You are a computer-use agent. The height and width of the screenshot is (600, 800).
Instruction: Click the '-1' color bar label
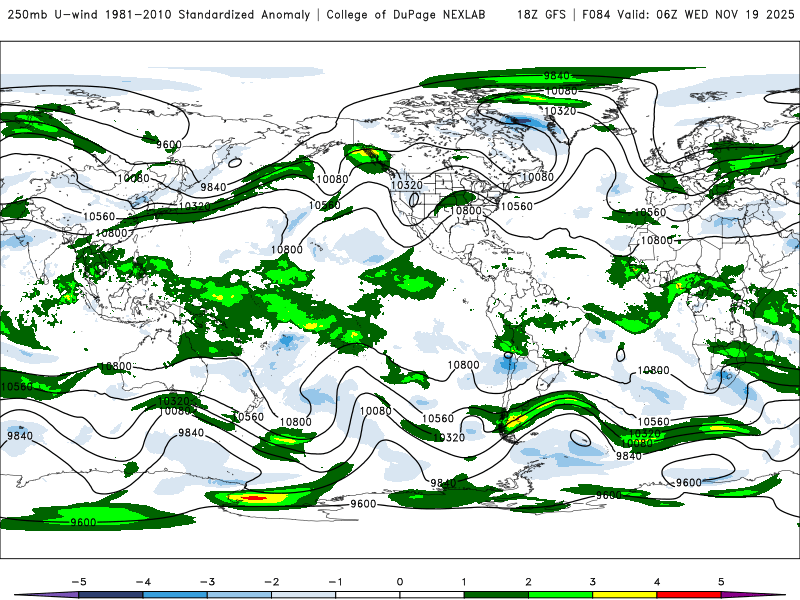click(x=335, y=582)
